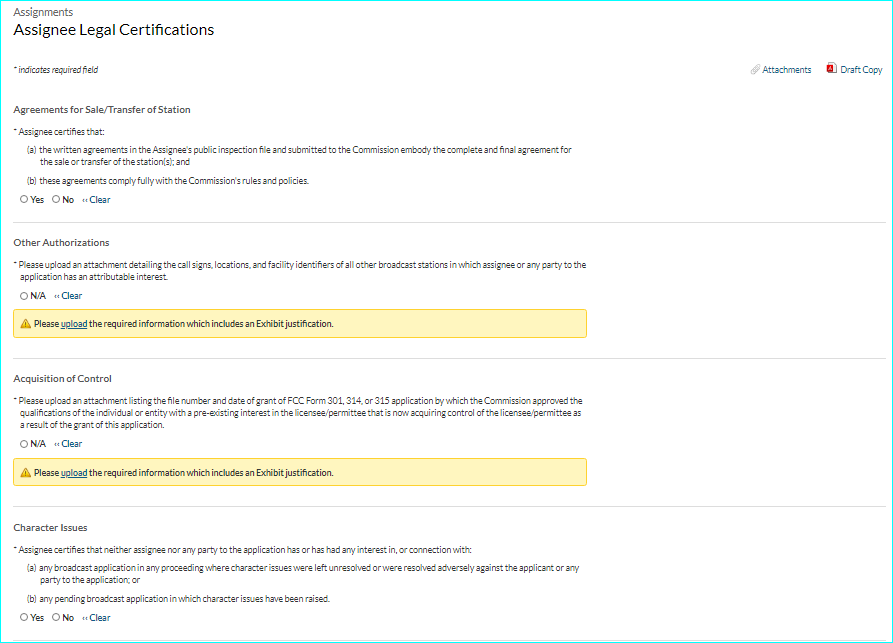The image size is (893, 643).
Task: Open the Draft Copy link
Action: (x=861, y=70)
